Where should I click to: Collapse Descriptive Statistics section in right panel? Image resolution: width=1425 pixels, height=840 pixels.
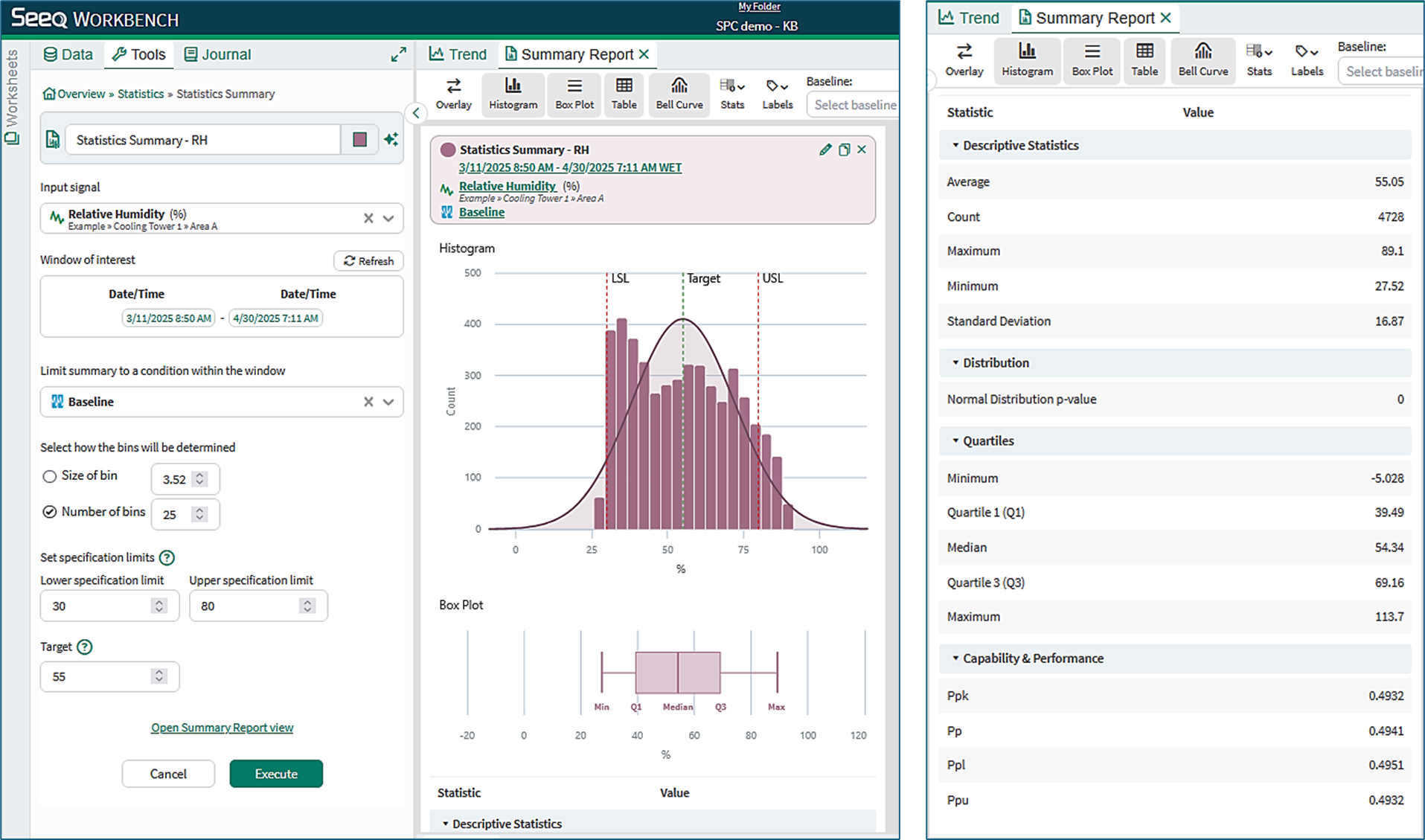click(x=1174, y=145)
